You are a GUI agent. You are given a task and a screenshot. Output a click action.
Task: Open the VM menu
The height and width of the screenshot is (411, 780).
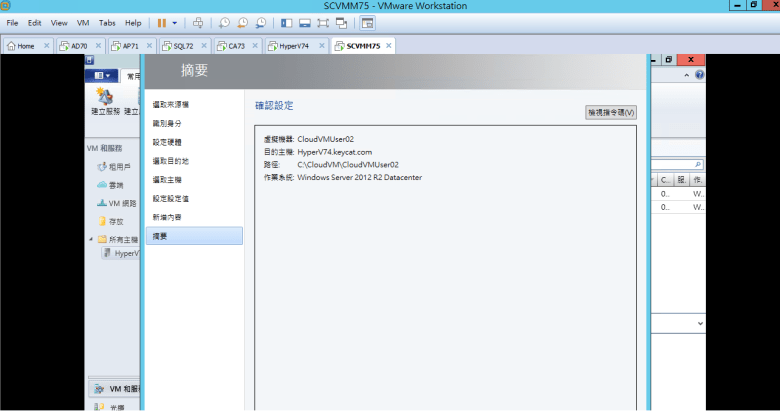point(83,22)
